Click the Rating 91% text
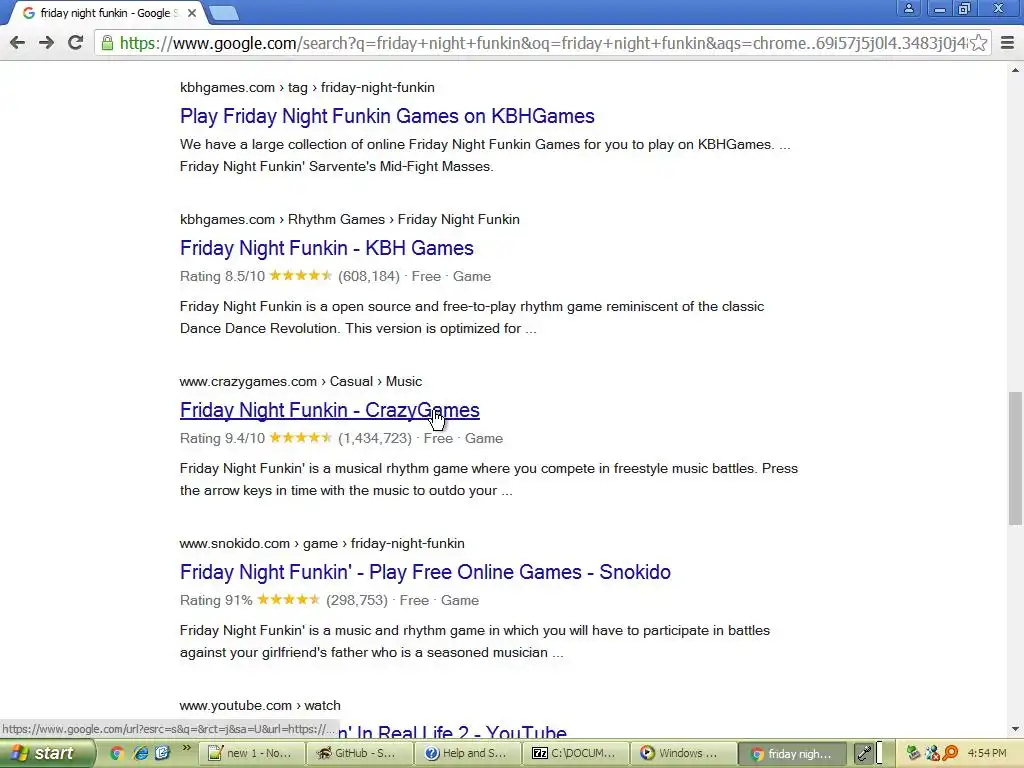Image resolution: width=1024 pixels, height=768 pixels. [216, 600]
